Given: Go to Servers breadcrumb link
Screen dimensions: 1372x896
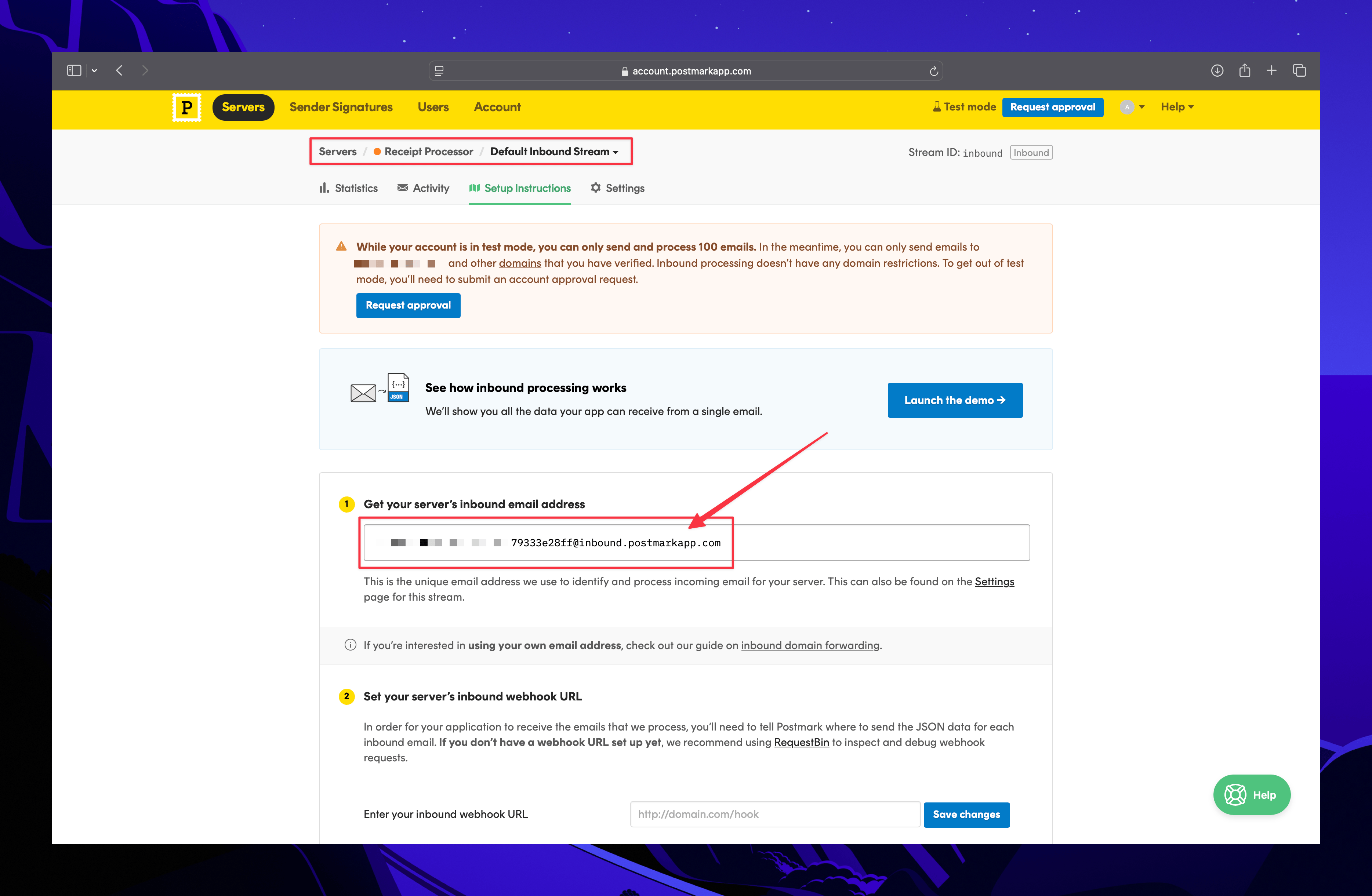Looking at the screenshot, I should point(337,152).
